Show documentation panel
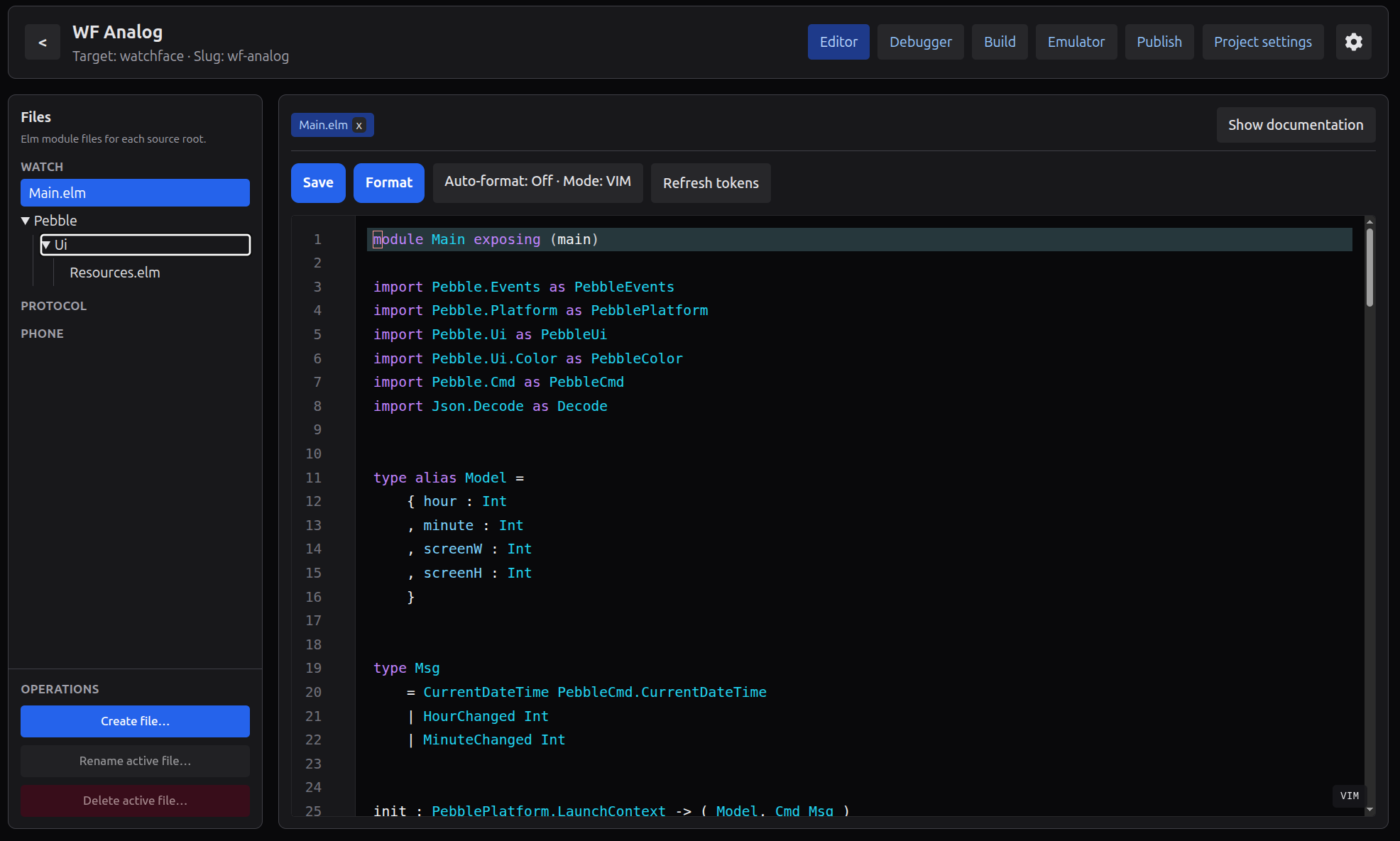 point(1295,124)
